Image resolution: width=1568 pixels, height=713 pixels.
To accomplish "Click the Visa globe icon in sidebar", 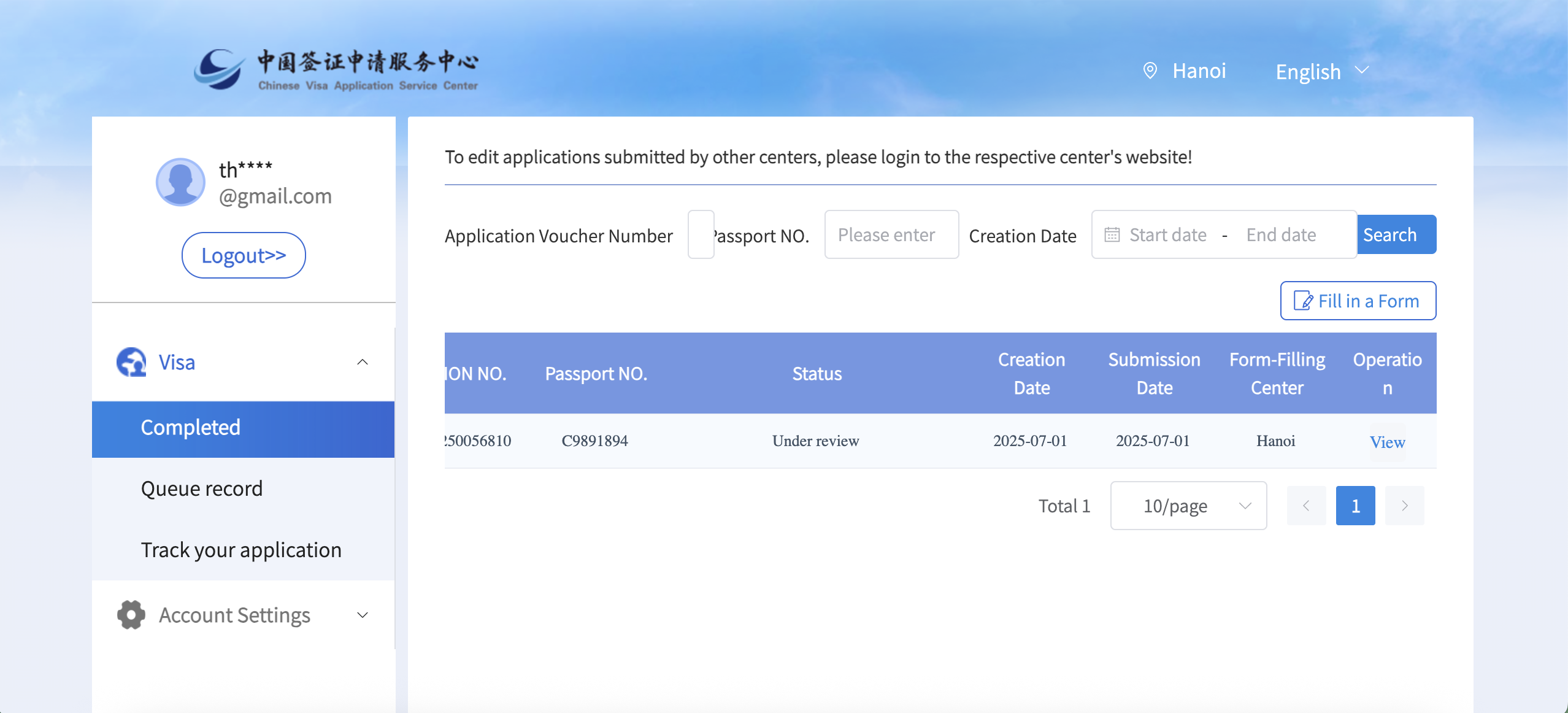I will click(131, 362).
